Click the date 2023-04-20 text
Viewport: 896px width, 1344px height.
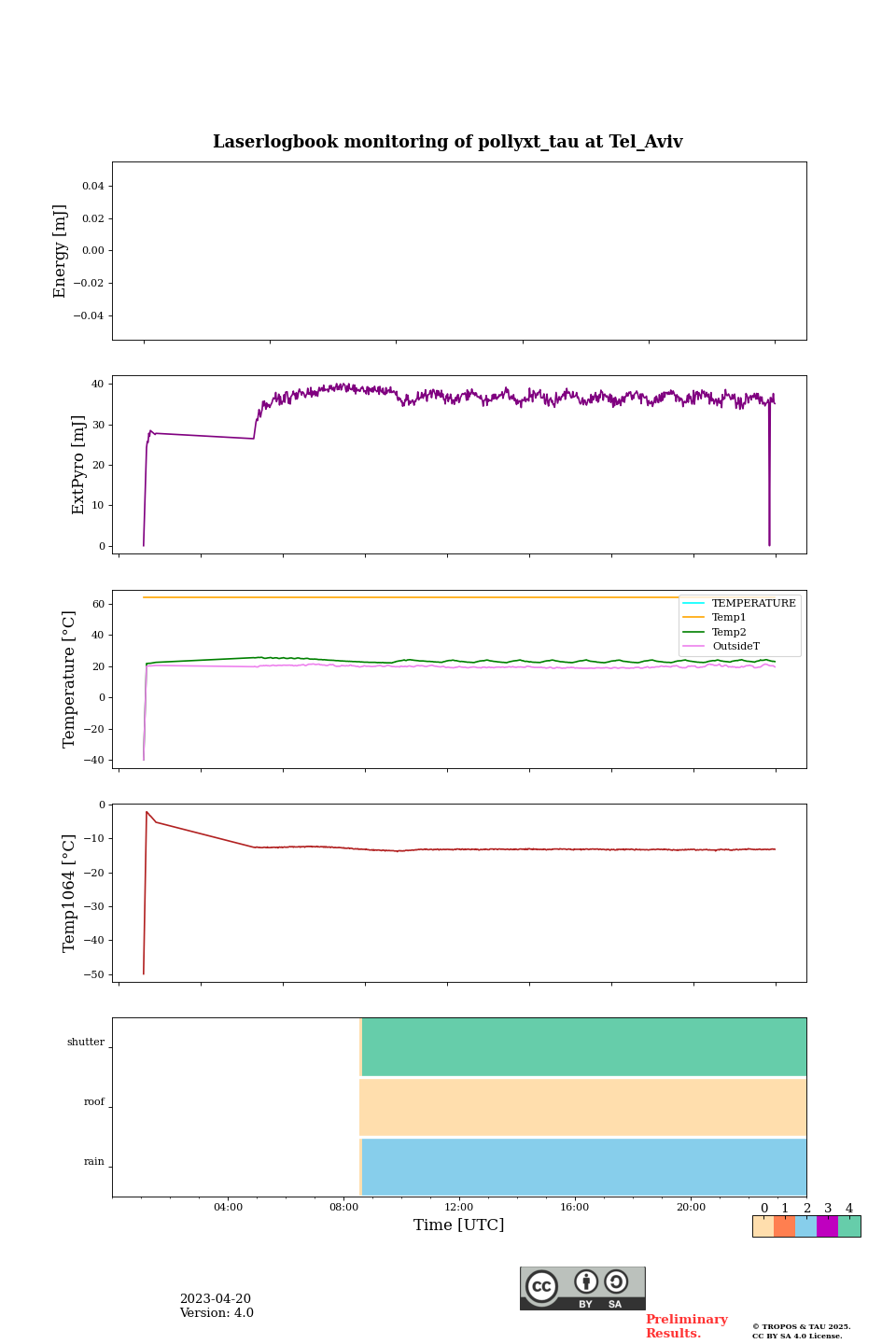(216, 1299)
